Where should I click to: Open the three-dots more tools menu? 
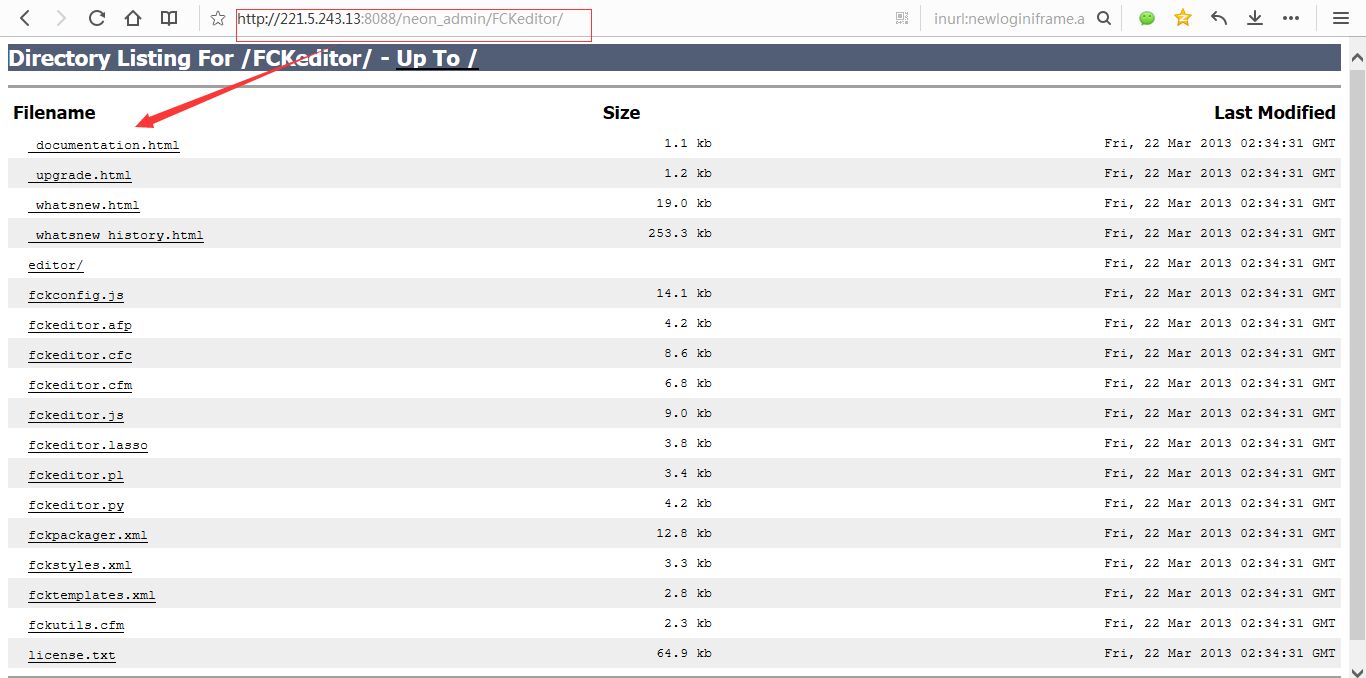(1291, 18)
